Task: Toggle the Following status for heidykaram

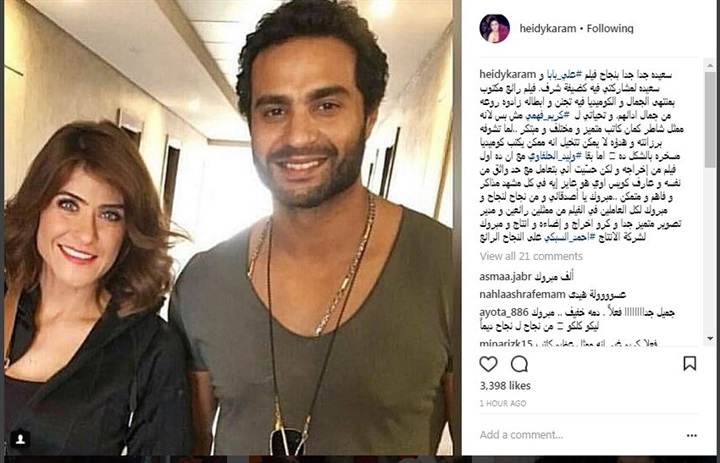Action: click(x=610, y=28)
